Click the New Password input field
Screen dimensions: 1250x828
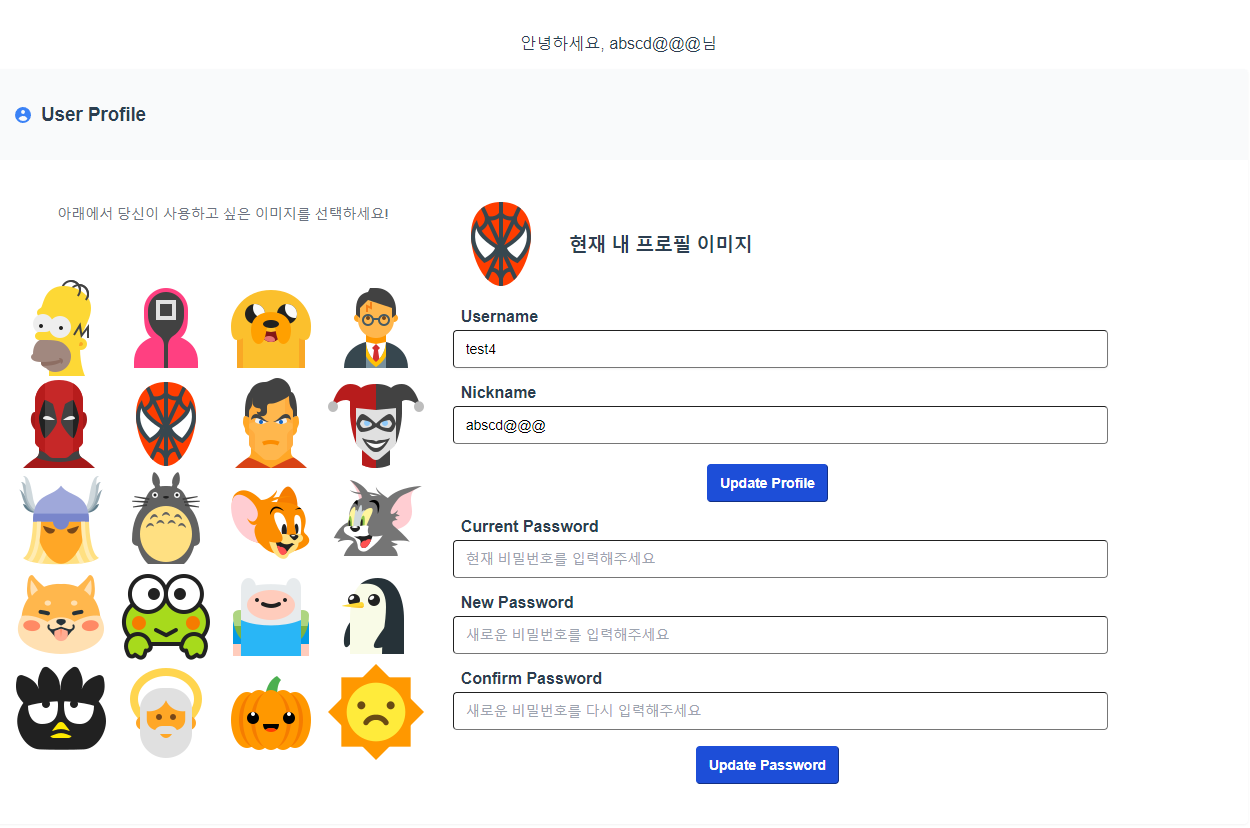pyautogui.click(x=780, y=635)
